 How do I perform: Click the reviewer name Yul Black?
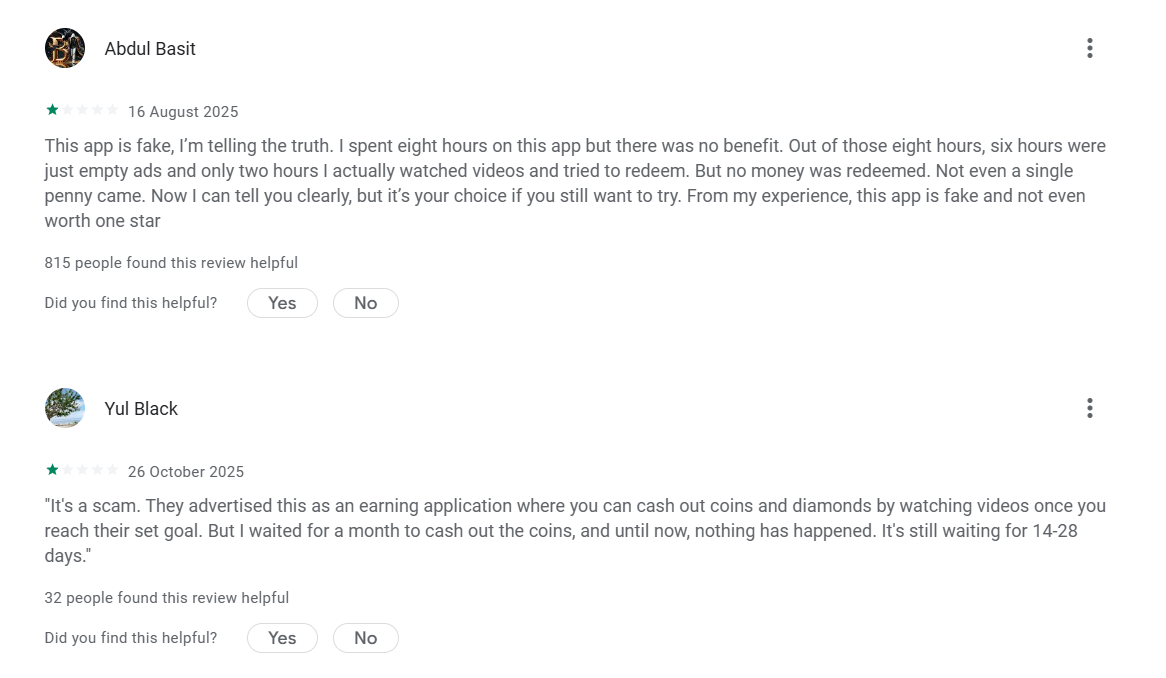click(141, 409)
